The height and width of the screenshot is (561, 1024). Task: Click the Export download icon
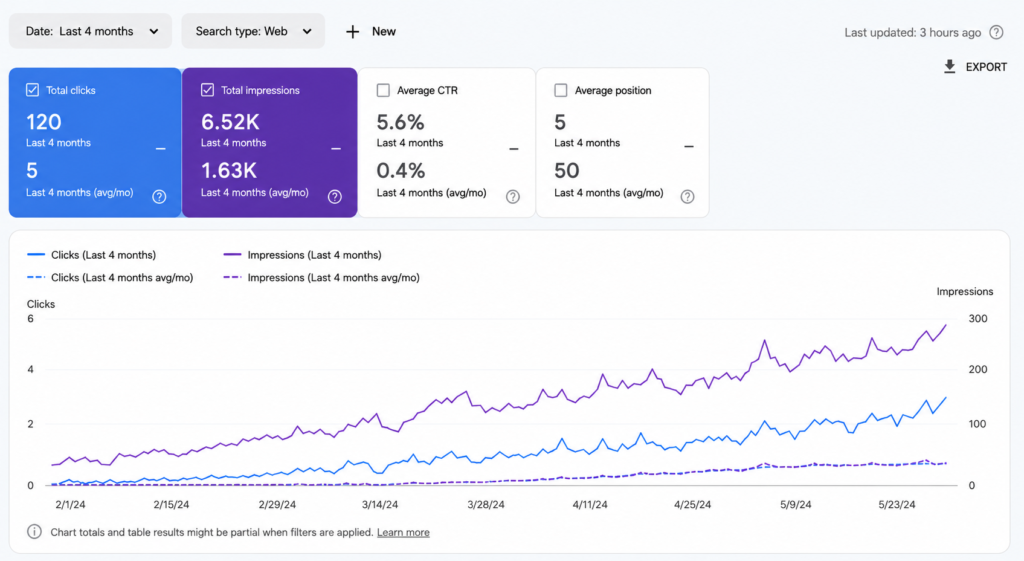click(x=950, y=67)
